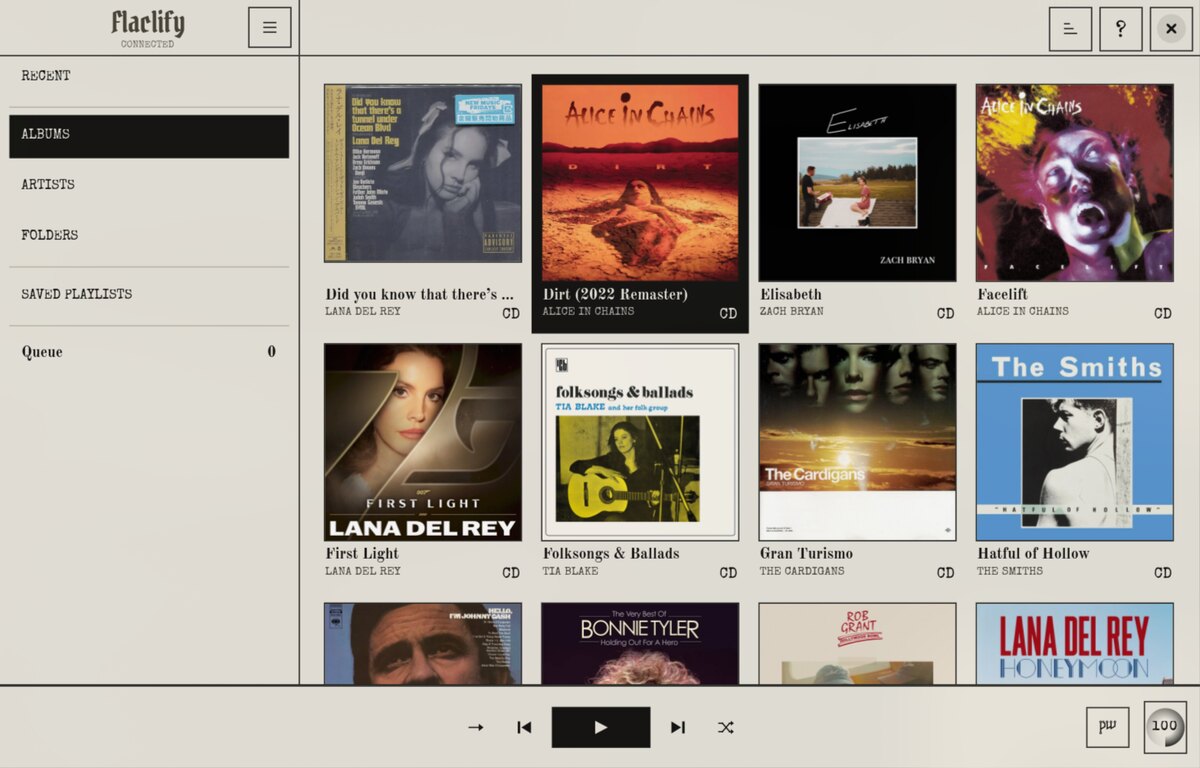Click the CD badge on the Dirt album

click(x=728, y=314)
